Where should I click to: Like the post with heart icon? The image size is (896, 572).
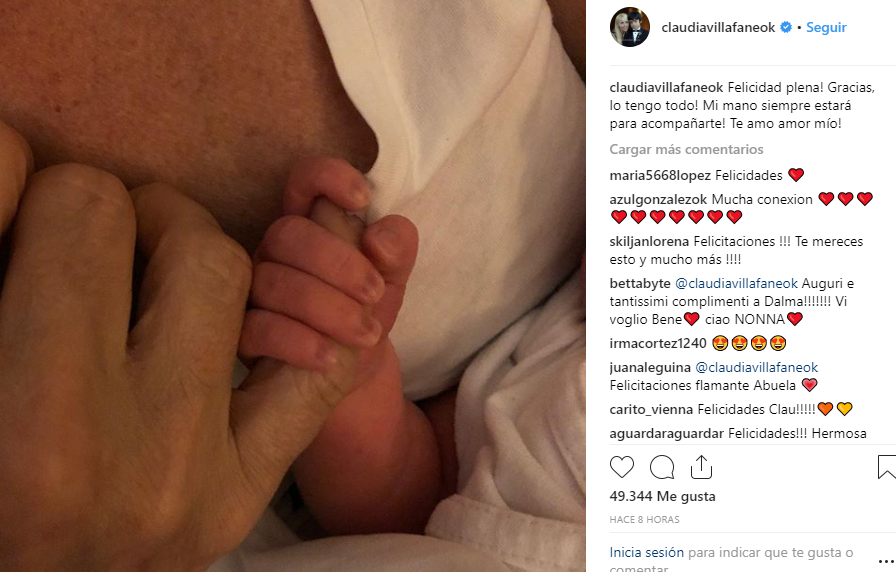[x=622, y=467]
